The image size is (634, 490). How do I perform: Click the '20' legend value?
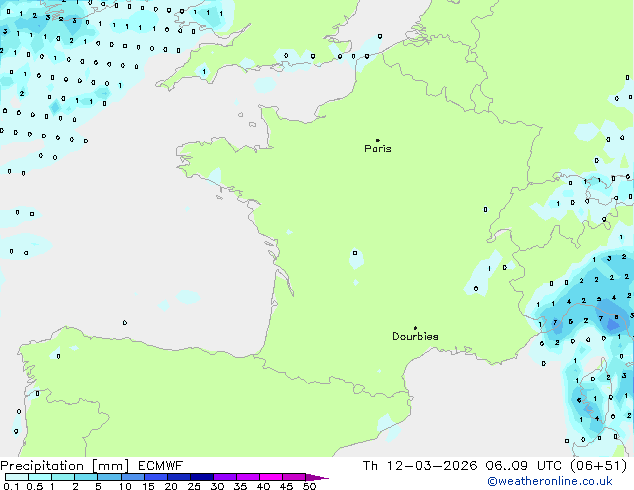click(x=171, y=486)
